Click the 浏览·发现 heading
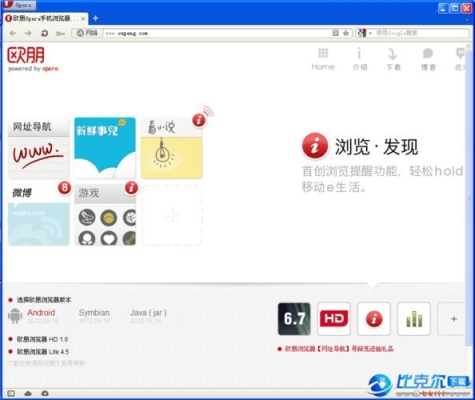This screenshot has width=475, height=400. [x=376, y=147]
